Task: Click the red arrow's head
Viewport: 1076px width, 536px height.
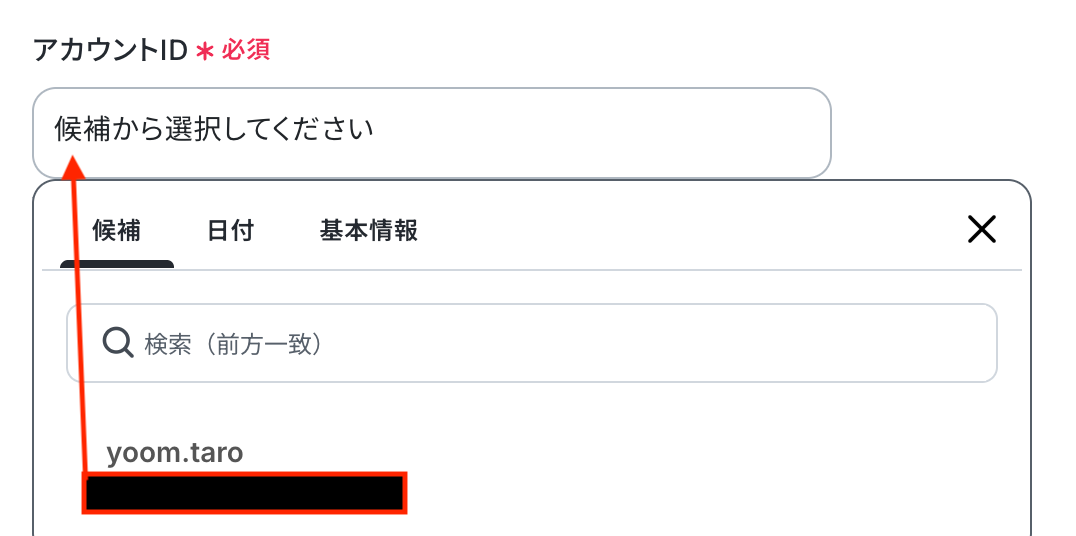Action: pyautogui.click(x=73, y=165)
